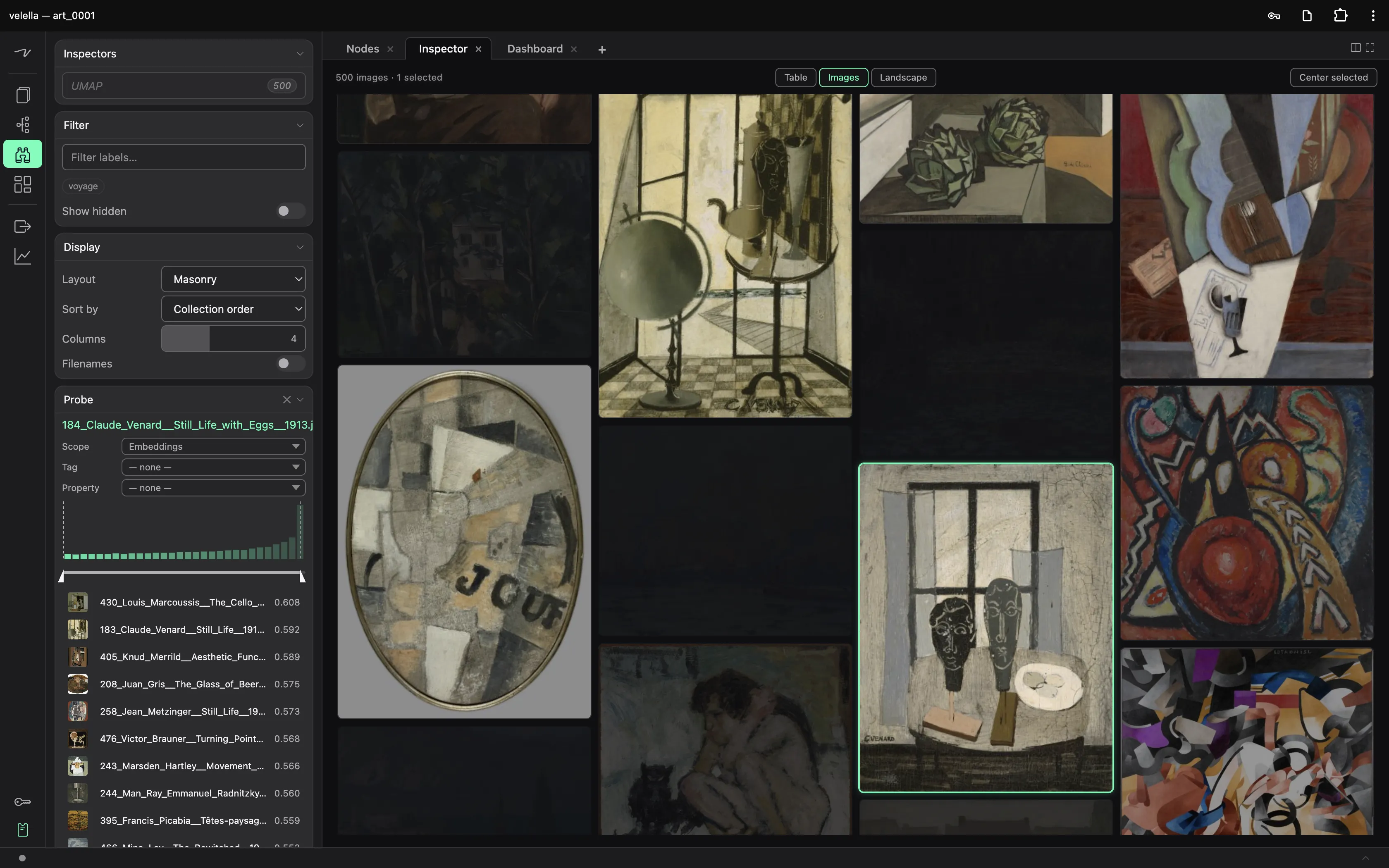Collapse the Probe panel chevron

click(x=300, y=400)
